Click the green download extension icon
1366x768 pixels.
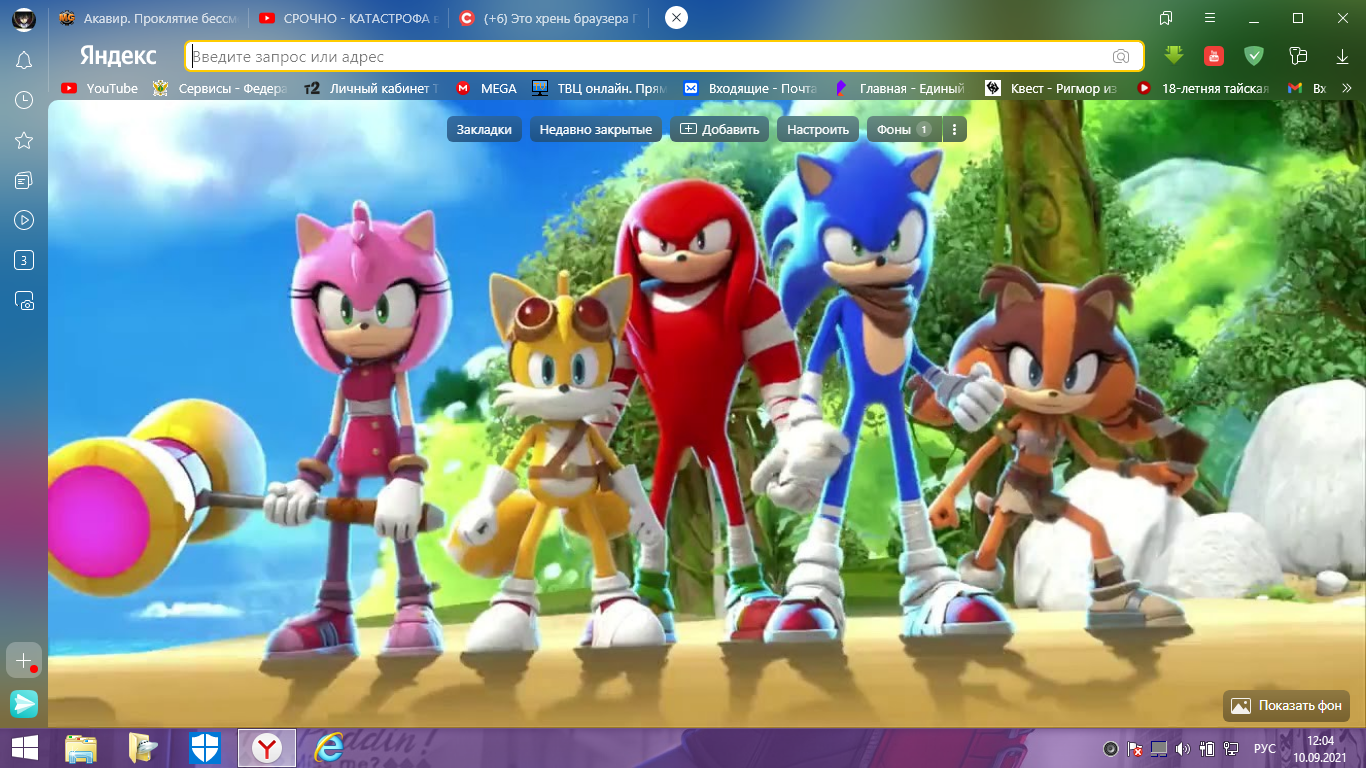click(1174, 56)
